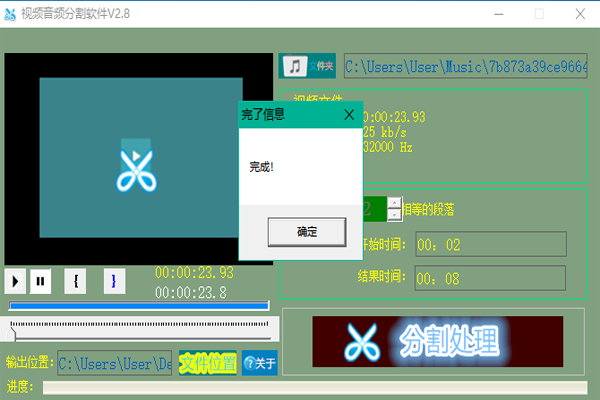Open source file via music note 文件夹 button
Screen dimensions: 600x400
308,66
